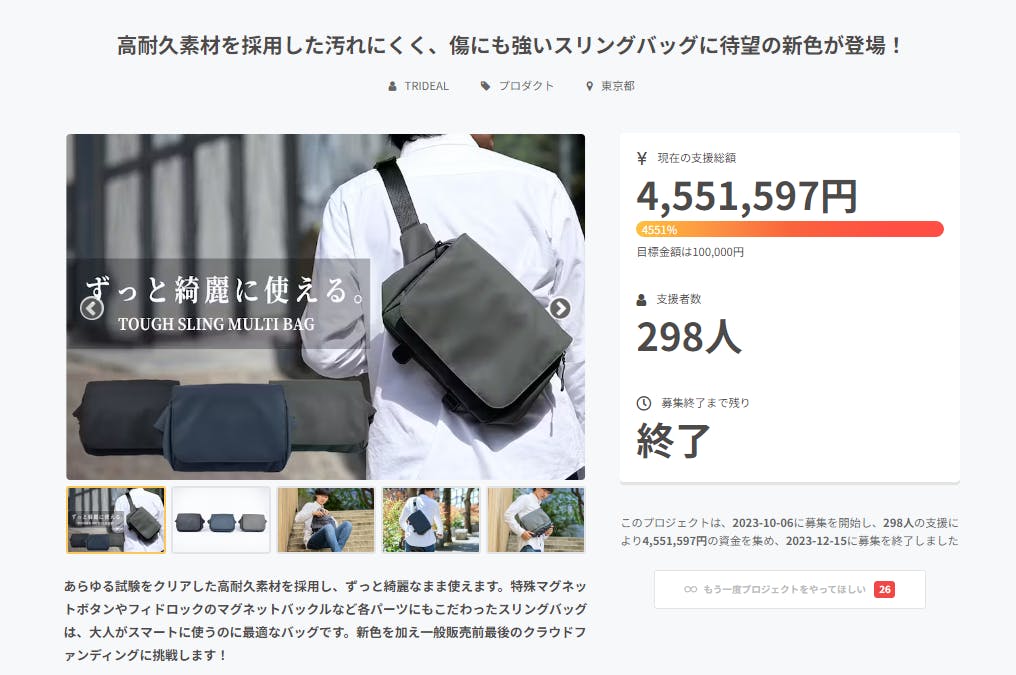The height and width of the screenshot is (675, 1016).
Task: Click the next image arrow on the carousel
Action: tap(560, 308)
